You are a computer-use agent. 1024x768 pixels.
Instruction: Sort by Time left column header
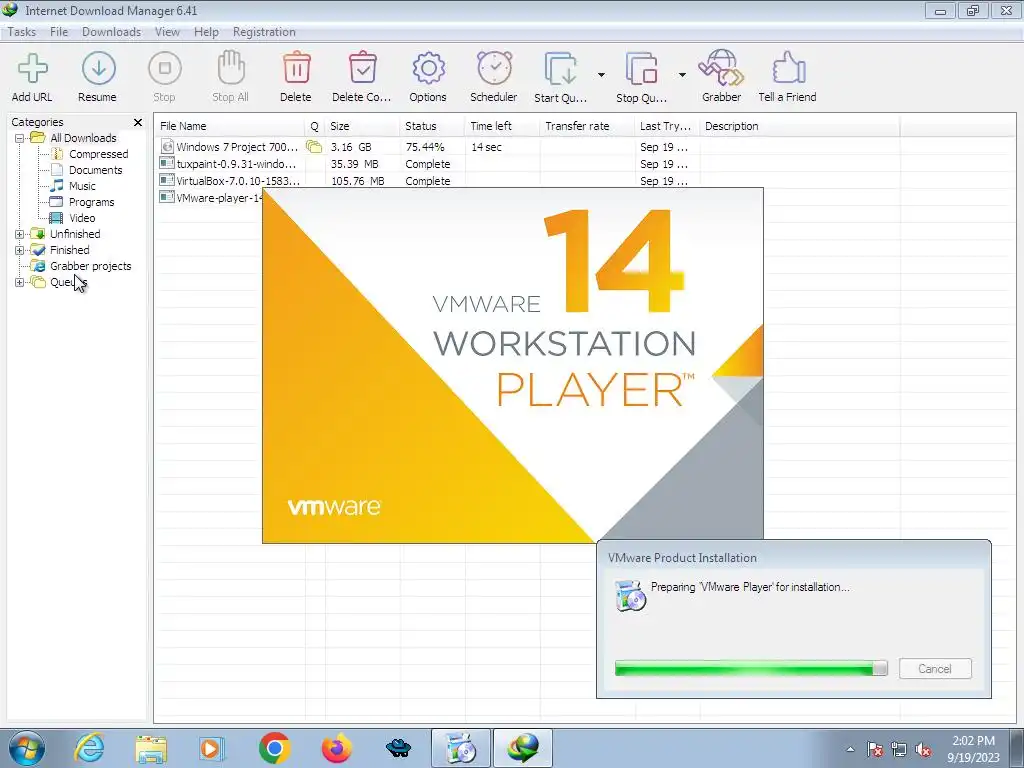pos(503,126)
